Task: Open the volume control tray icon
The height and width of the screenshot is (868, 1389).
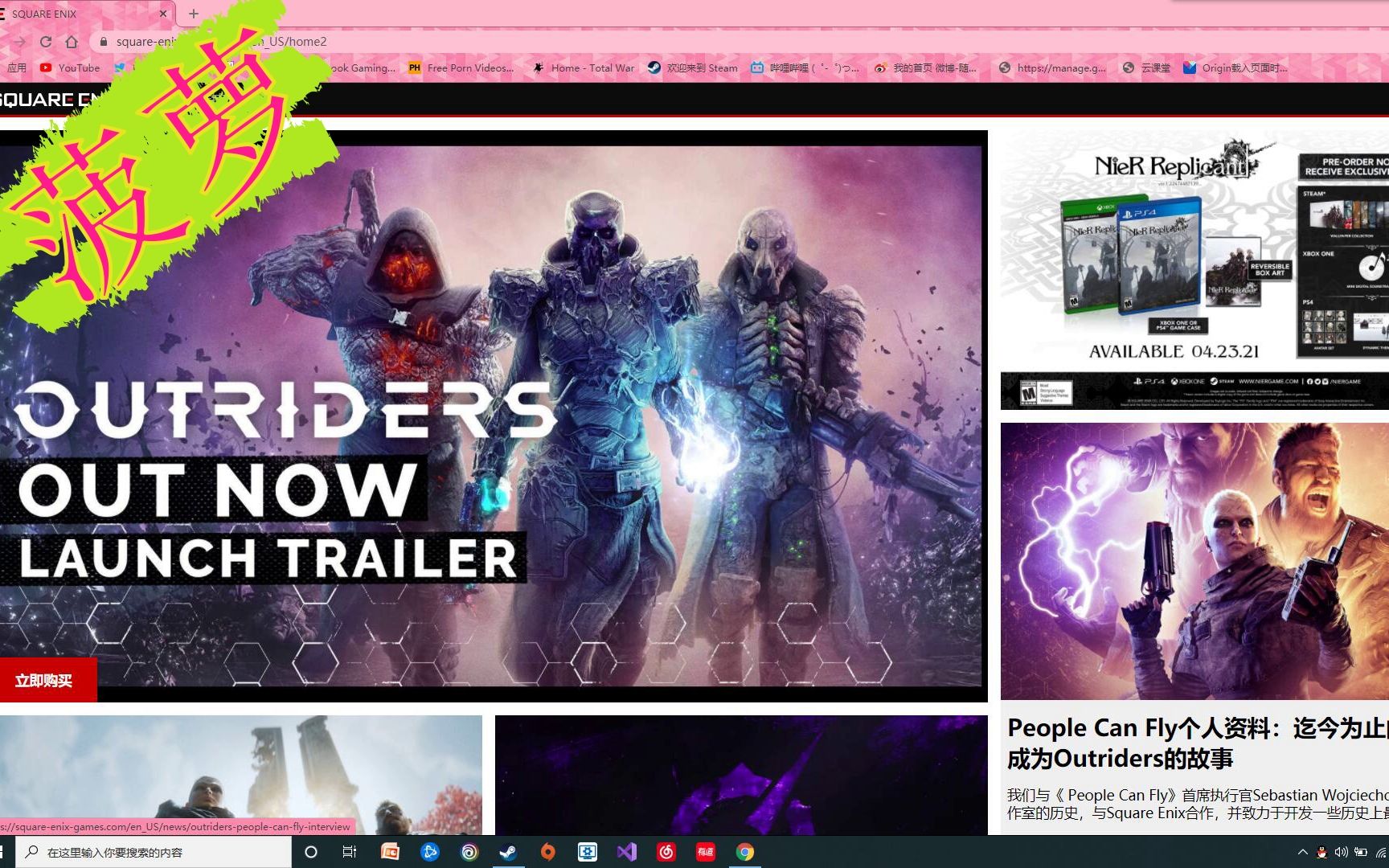Action: [1342, 852]
